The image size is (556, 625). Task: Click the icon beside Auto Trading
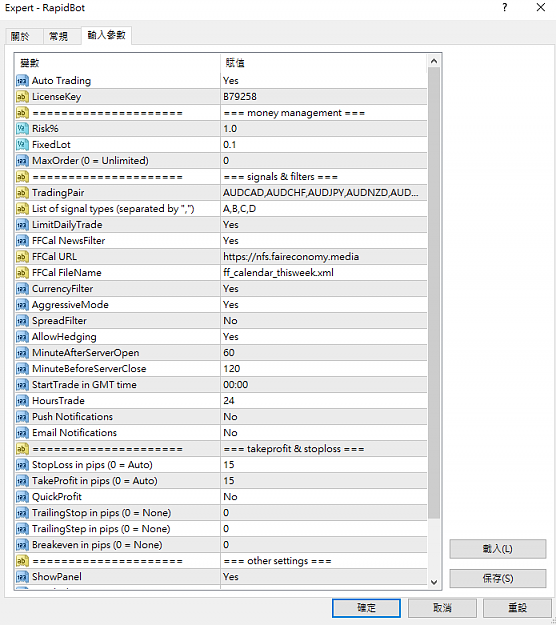tap(22, 81)
